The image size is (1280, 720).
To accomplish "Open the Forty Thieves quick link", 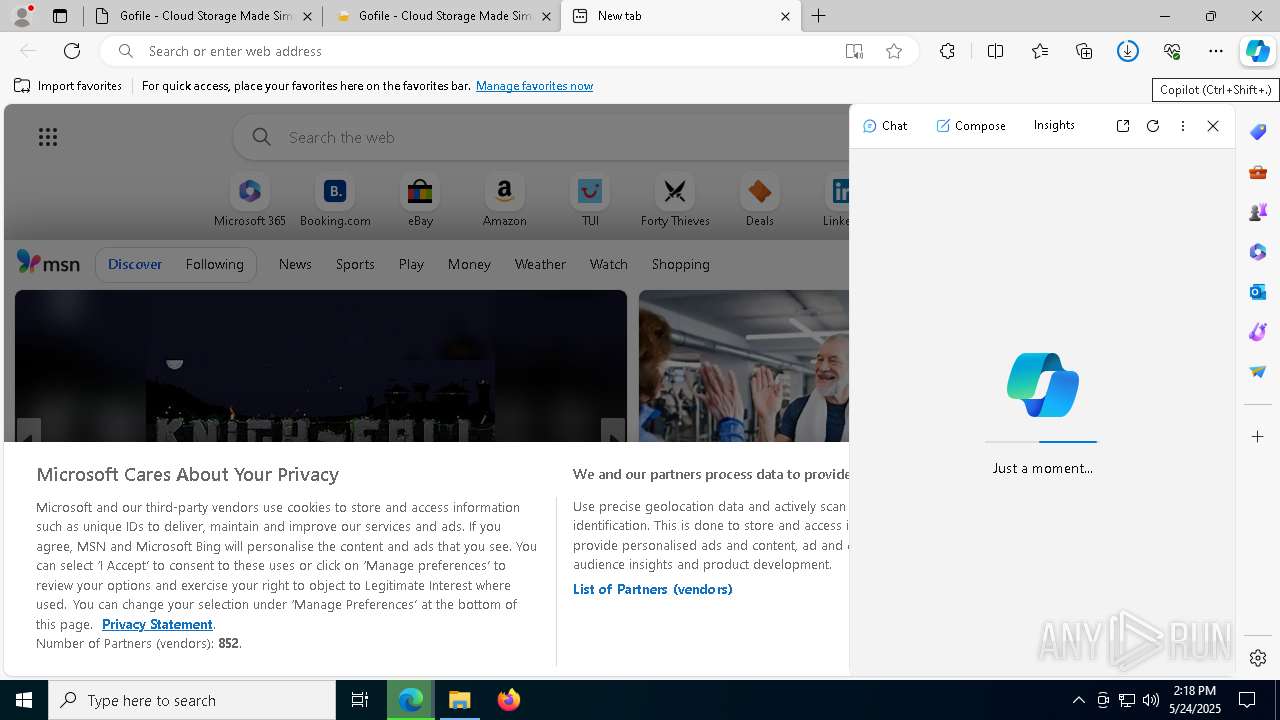I will (x=675, y=201).
